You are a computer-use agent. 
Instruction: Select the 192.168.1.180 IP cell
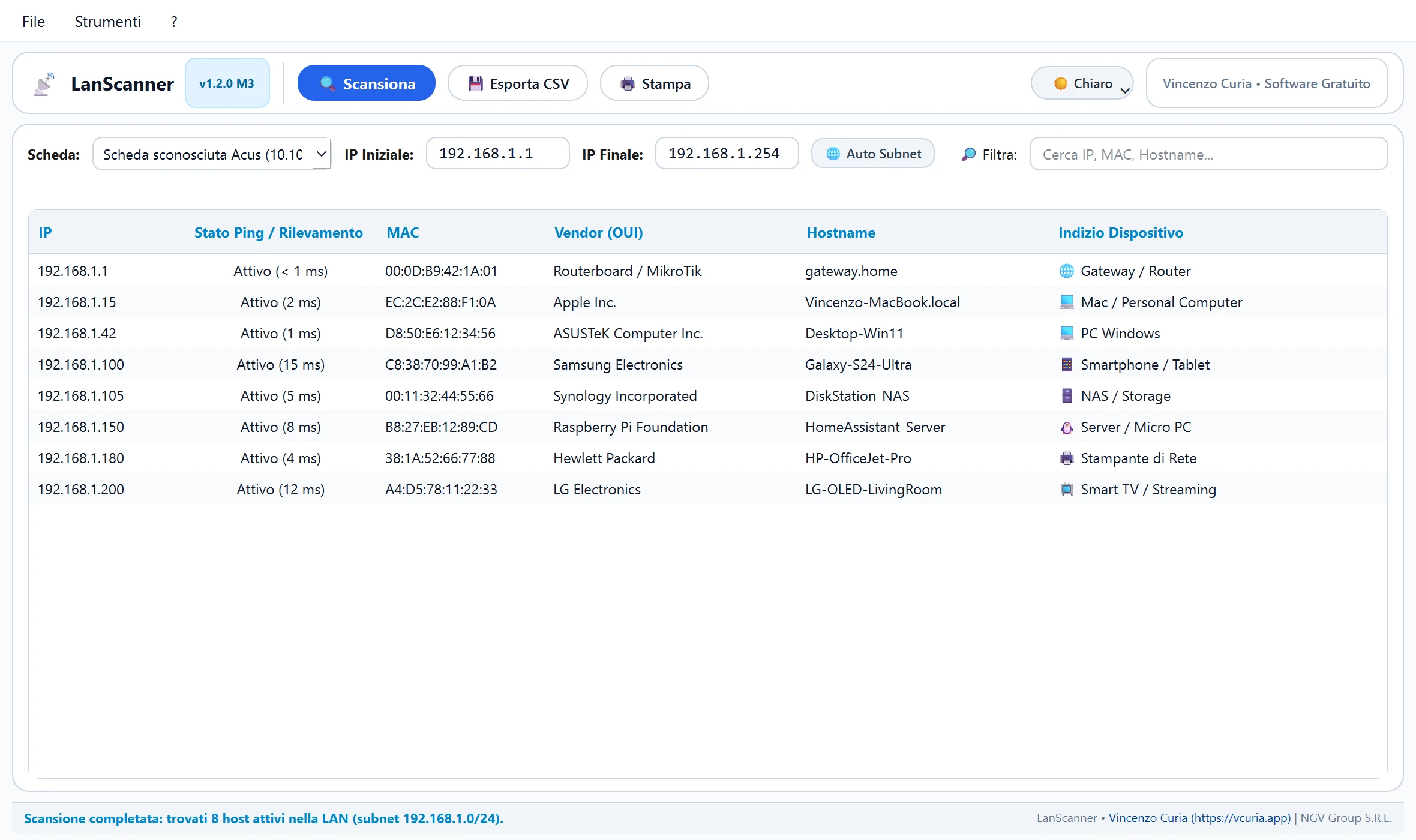tap(81, 458)
